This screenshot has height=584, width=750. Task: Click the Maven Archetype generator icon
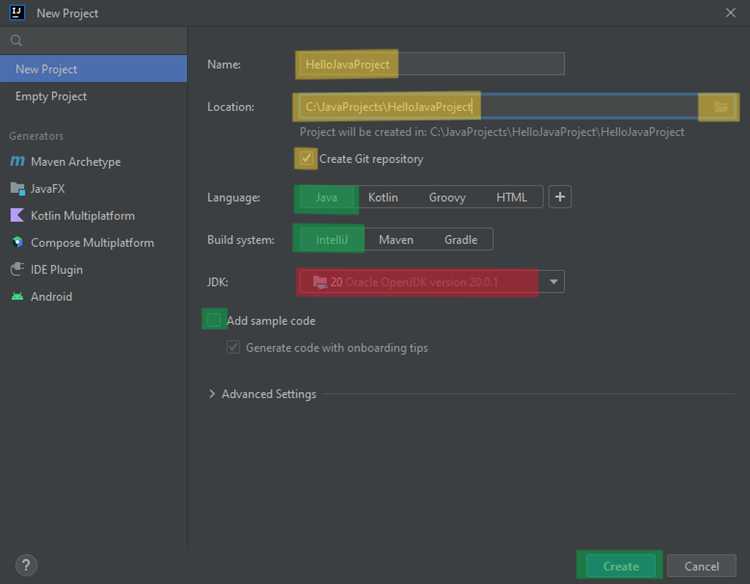17,162
